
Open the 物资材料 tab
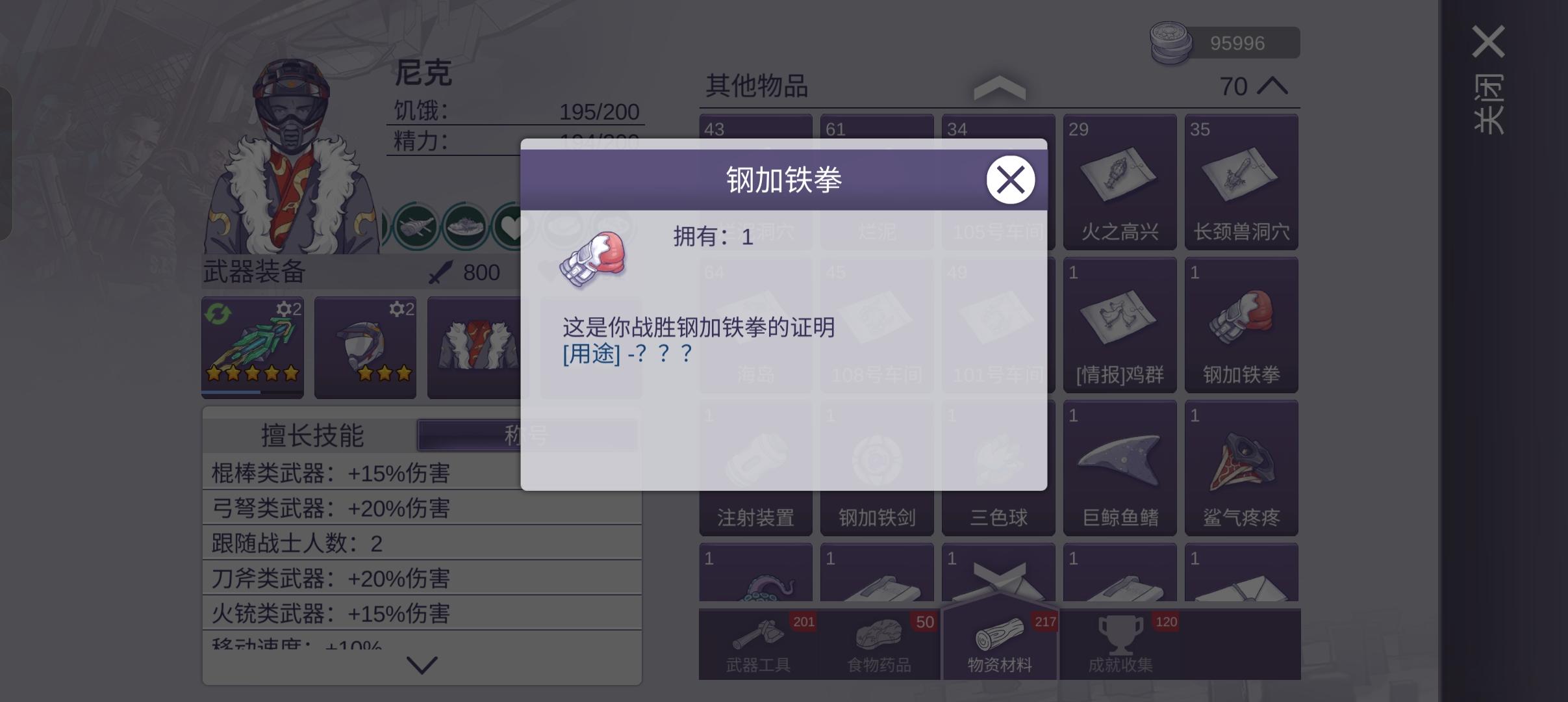pos(1000,645)
